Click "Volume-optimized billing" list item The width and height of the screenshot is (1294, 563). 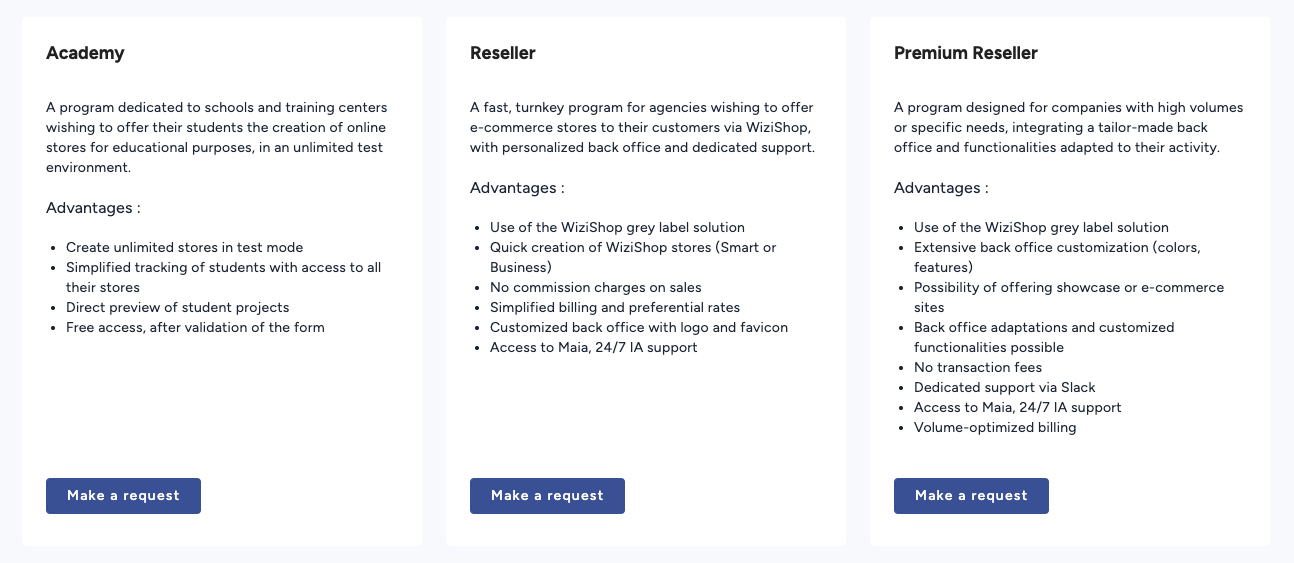(x=995, y=427)
